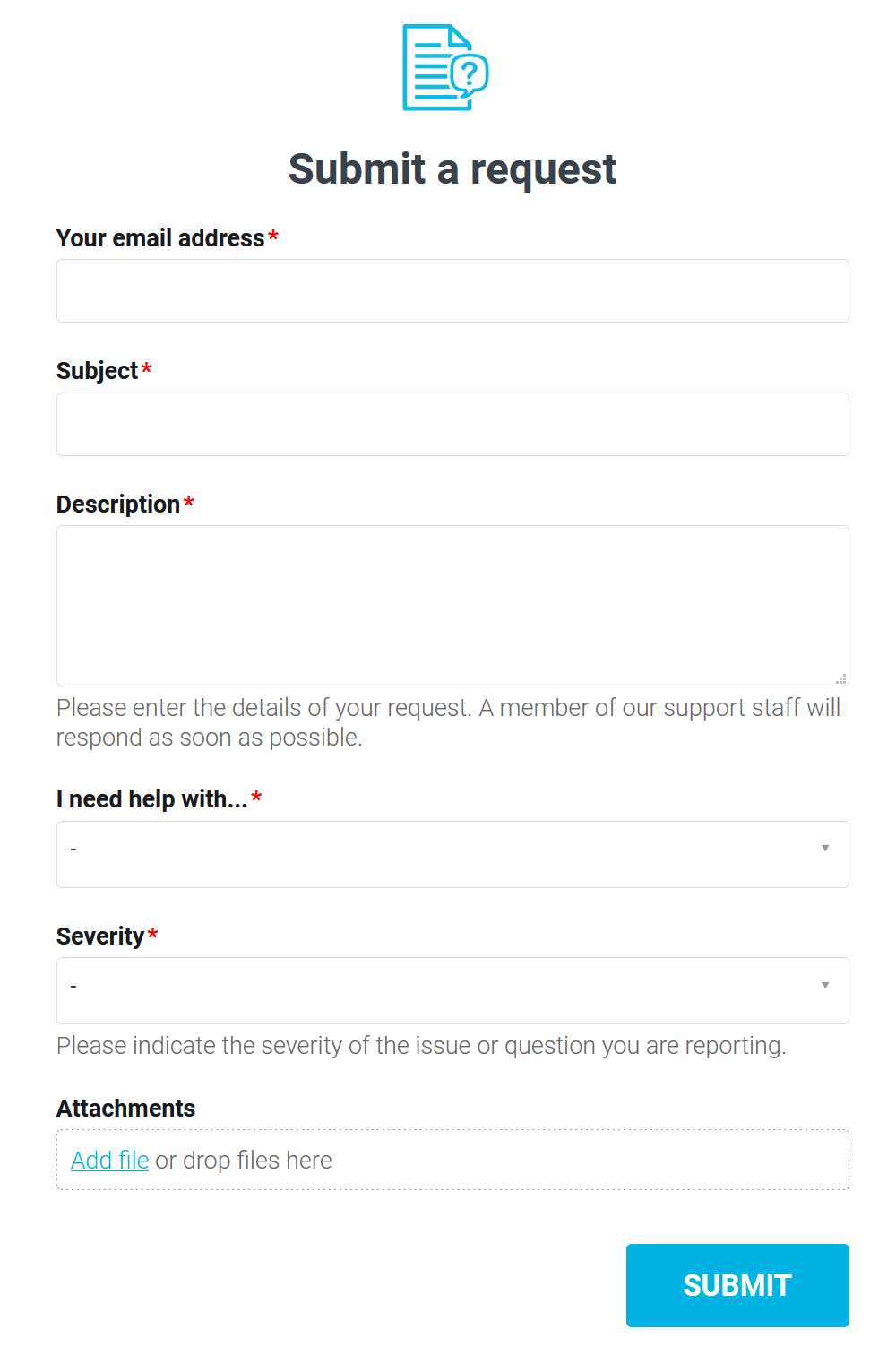Click into the Subject text field
This screenshot has width=896, height=1355.
tap(452, 424)
